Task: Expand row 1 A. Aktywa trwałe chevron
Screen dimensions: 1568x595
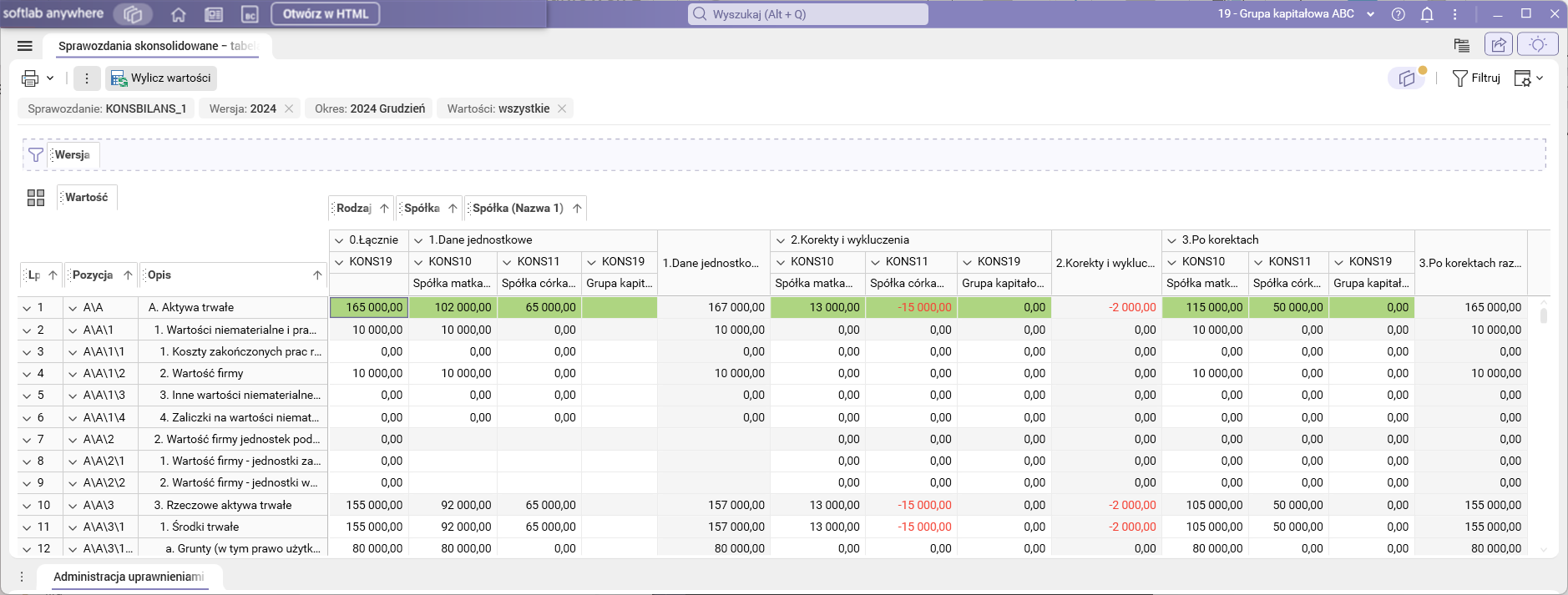Action: tap(27, 308)
